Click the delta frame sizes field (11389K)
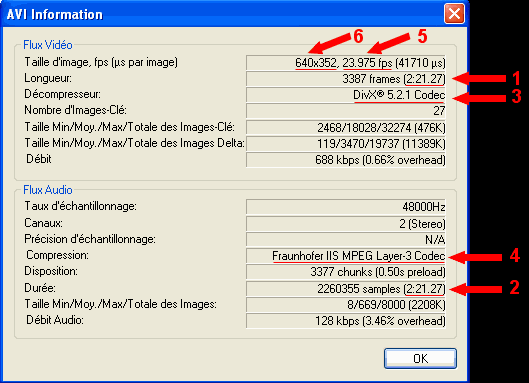The width and height of the screenshot is (529, 383). [346, 144]
